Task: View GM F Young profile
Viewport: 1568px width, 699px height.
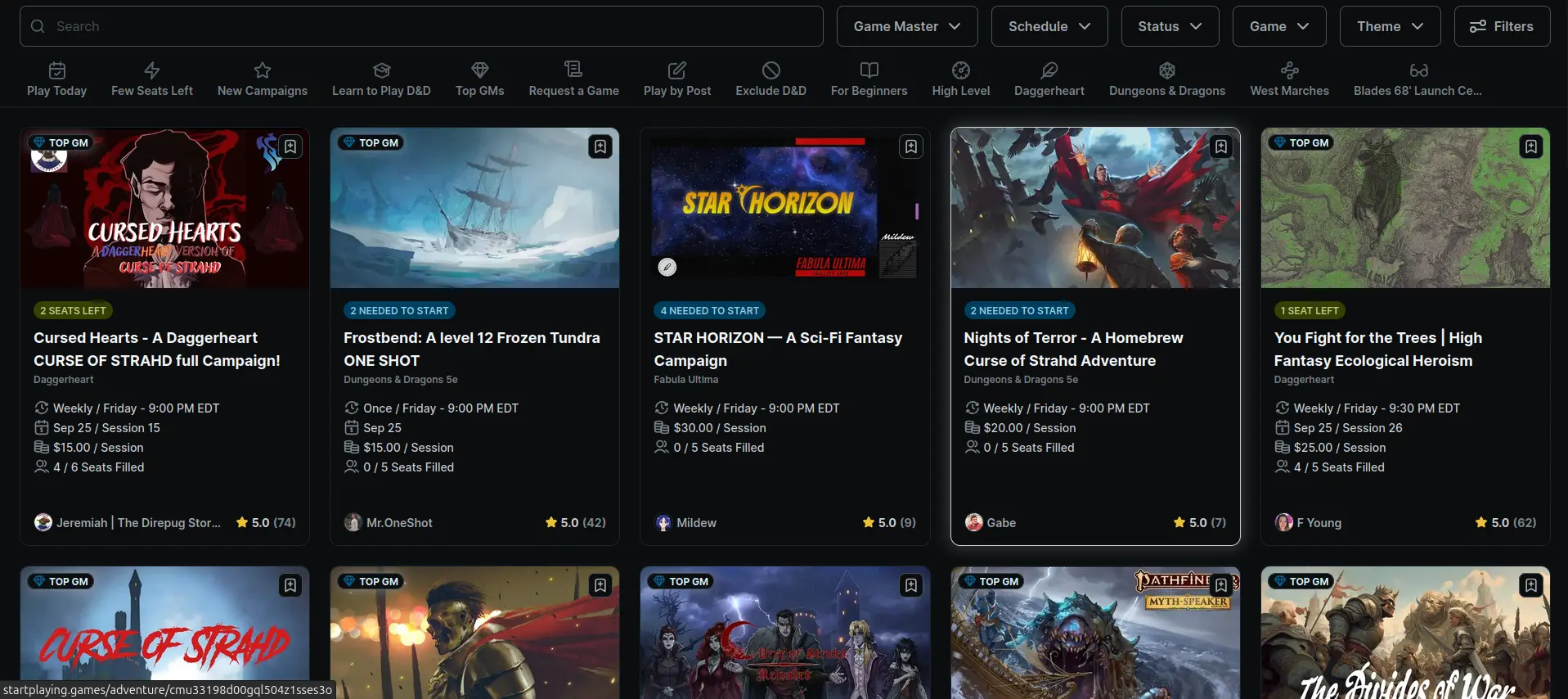Action: (1308, 522)
